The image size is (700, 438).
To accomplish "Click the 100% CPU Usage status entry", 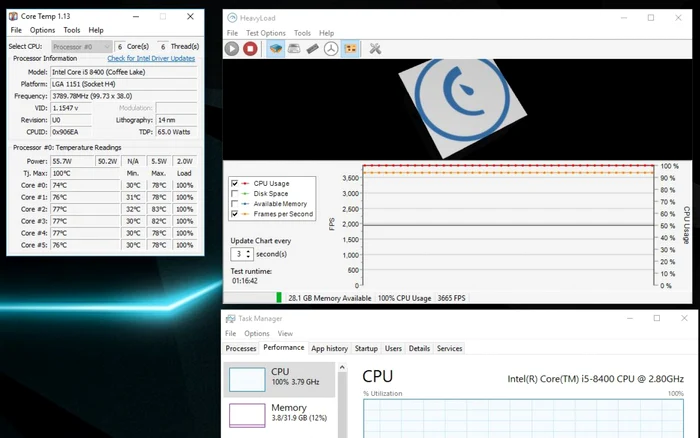I will click(404, 298).
